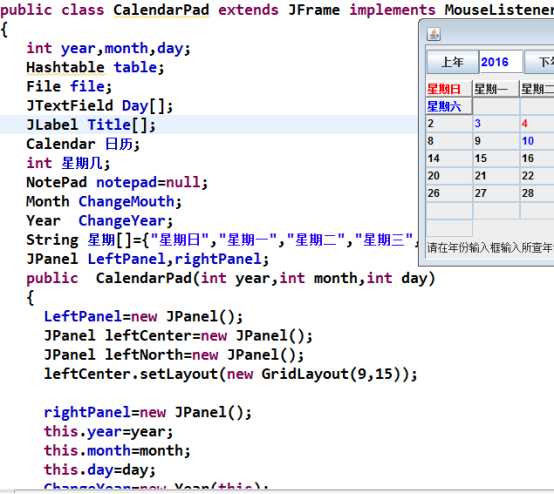The image size is (554, 494).
Task: Select day cell 28 in the calendar
Action: coord(537,193)
